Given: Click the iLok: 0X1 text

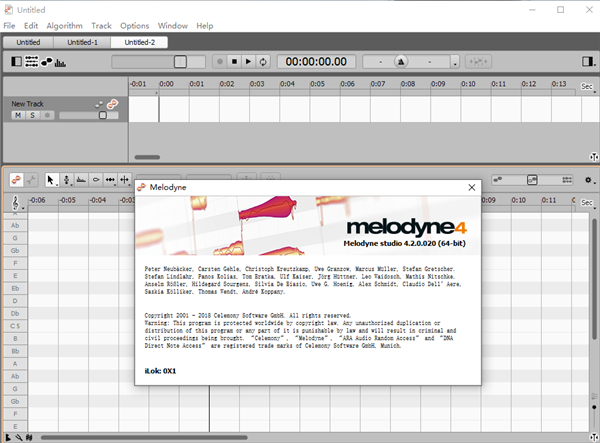Looking at the screenshot, I should point(160,371).
